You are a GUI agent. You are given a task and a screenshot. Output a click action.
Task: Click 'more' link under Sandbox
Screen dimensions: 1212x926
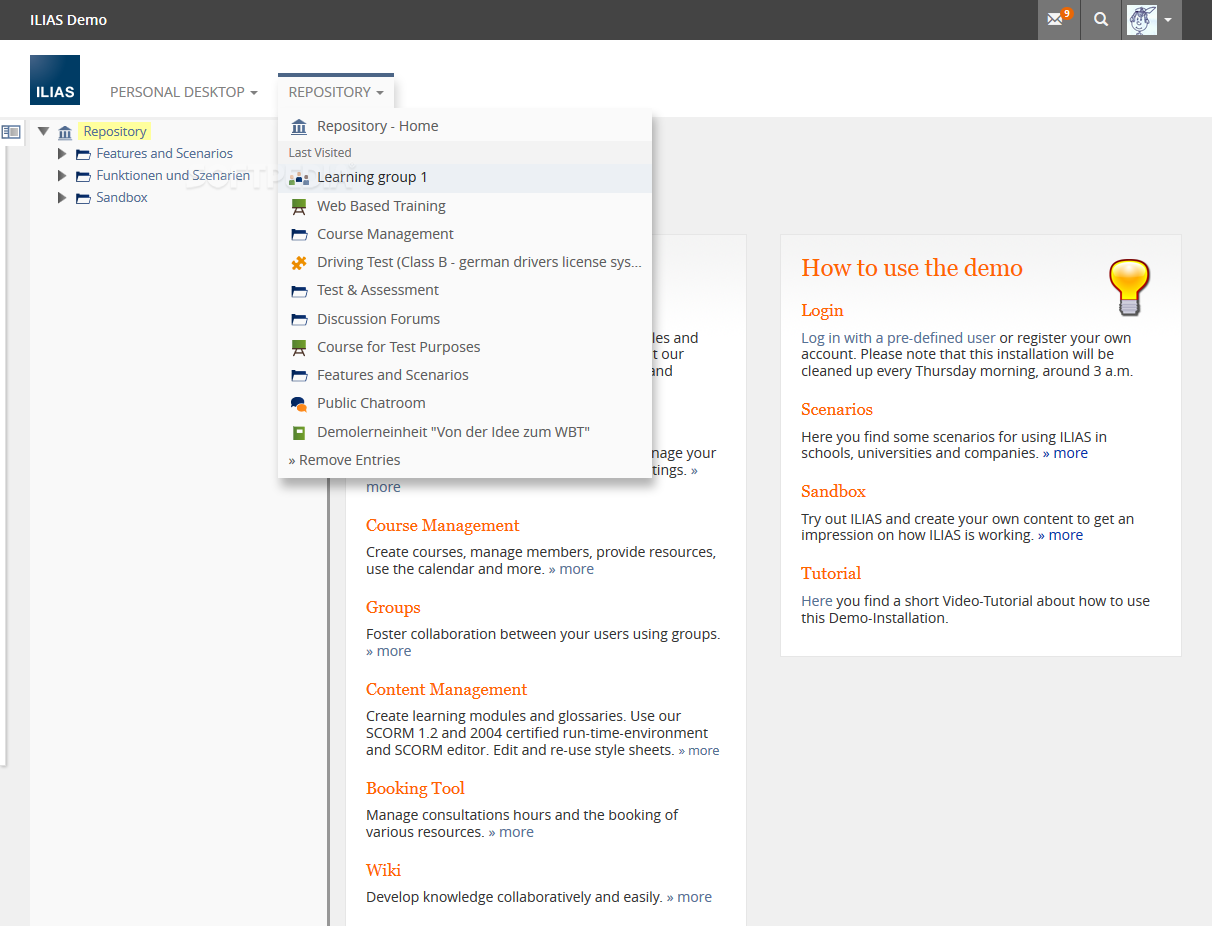(1060, 535)
